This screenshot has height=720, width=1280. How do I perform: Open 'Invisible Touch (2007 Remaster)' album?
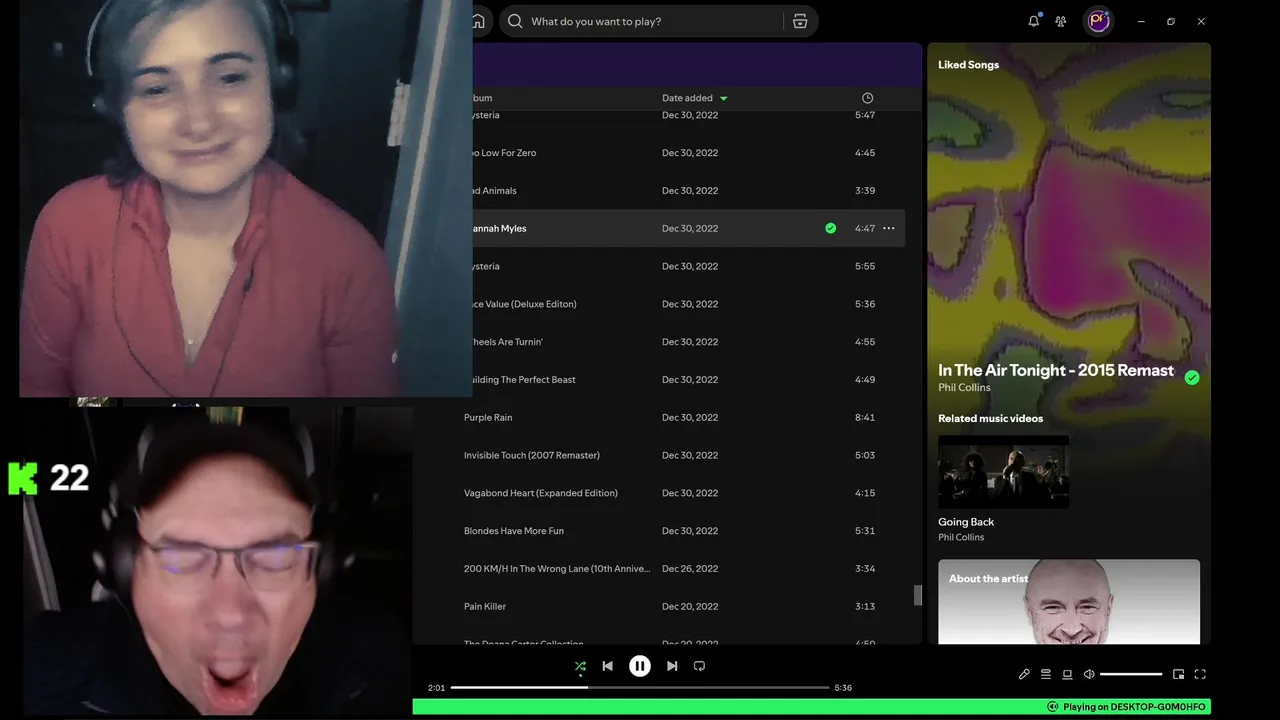pyautogui.click(x=532, y=455)
